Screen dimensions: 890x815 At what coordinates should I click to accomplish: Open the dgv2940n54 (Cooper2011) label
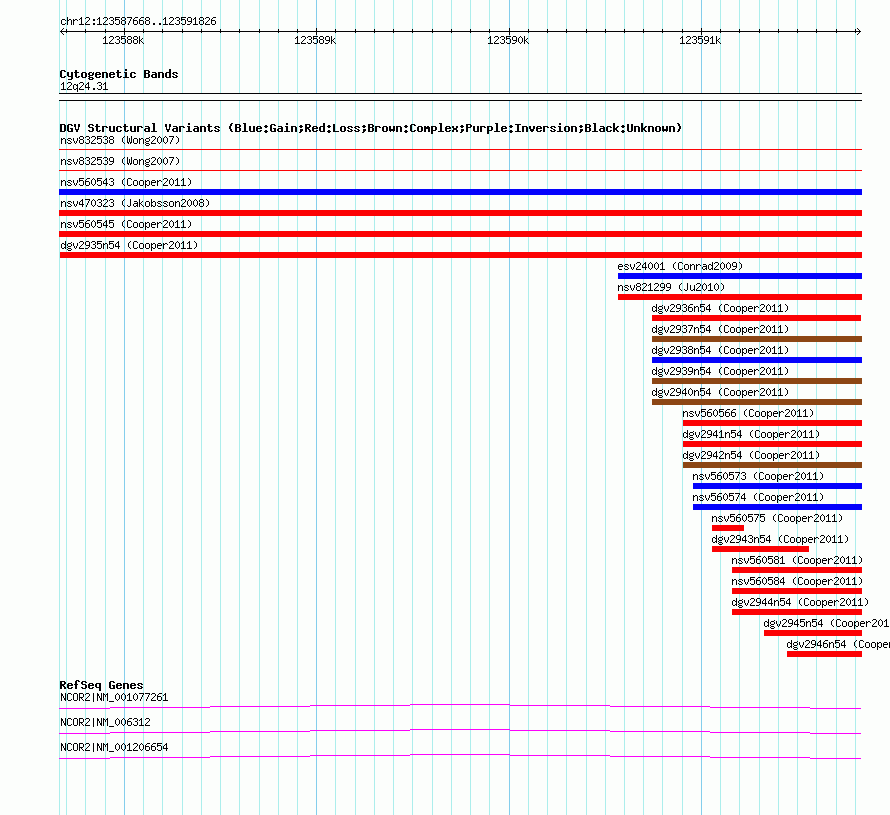tap(720, 392)
